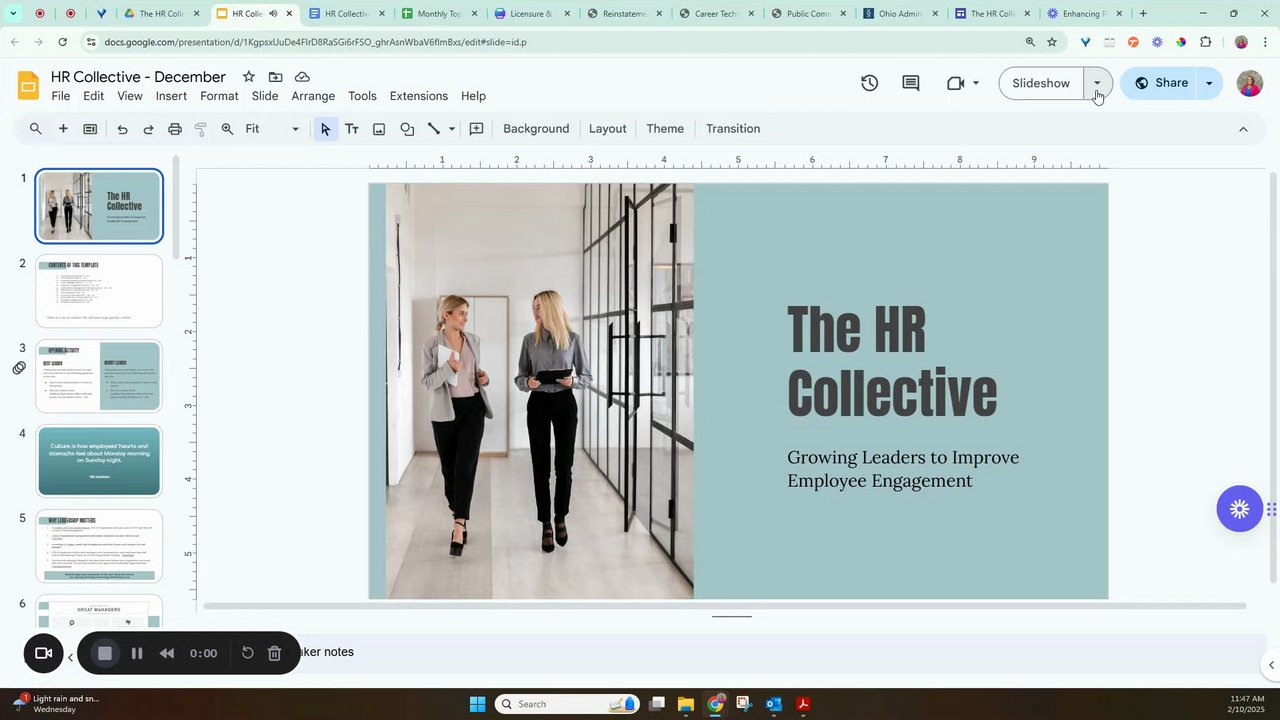Open the Help menu
Image resolution: width=1280 pixels, height=720 pixels.
pyautogui.click(x=473, y=96)
